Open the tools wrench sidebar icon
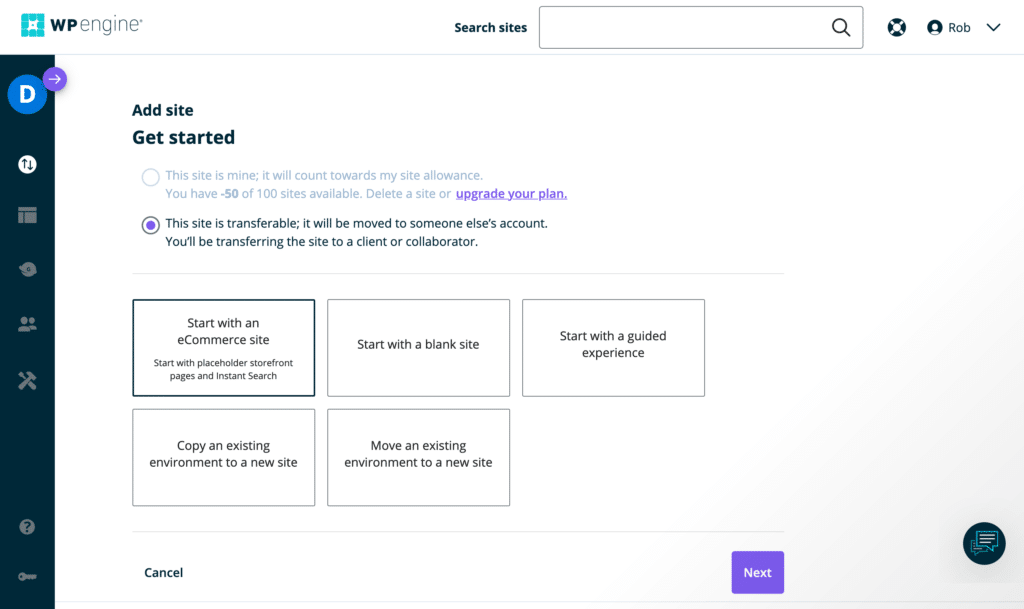1024x609 pixels. [x=27, y=381]
